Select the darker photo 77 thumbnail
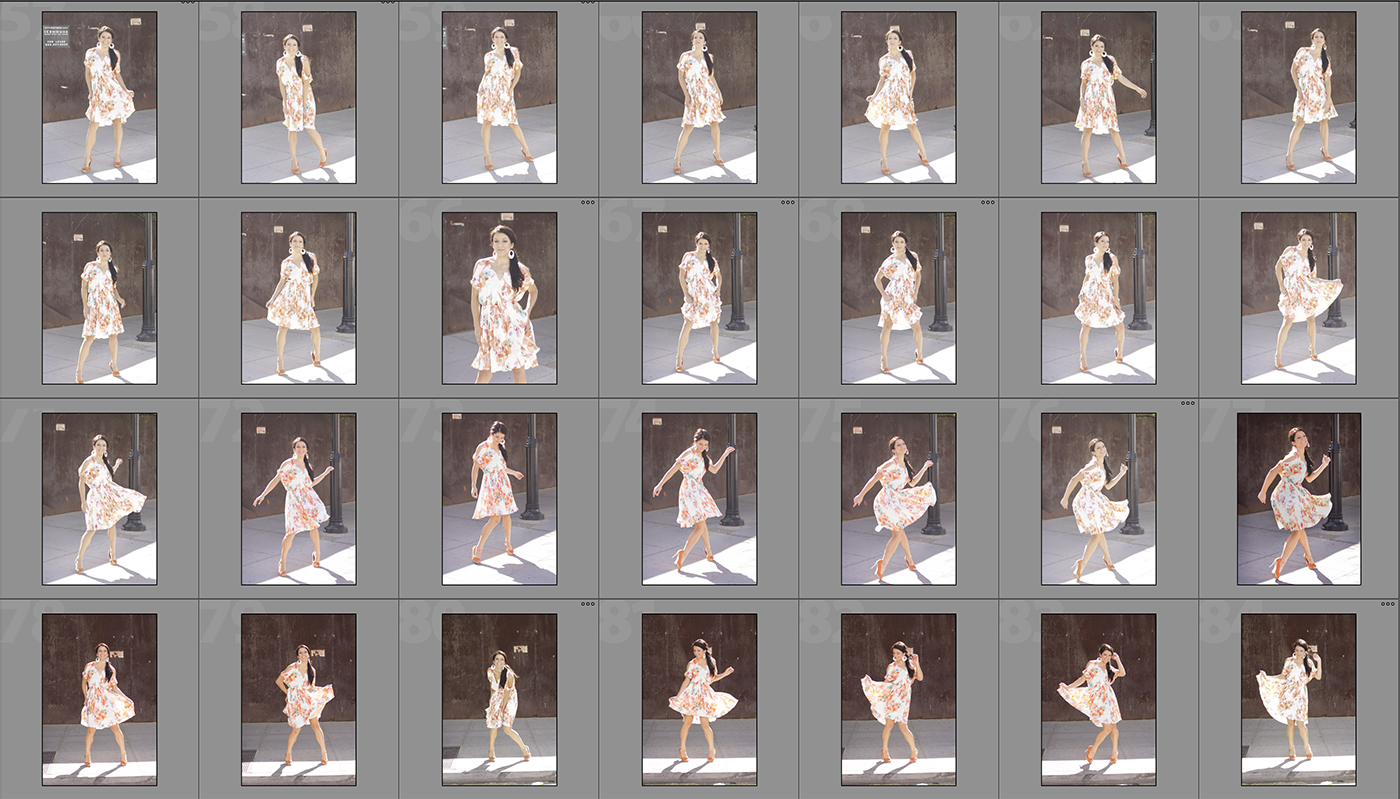The image size is (1400, 799). click(1298, 499)
